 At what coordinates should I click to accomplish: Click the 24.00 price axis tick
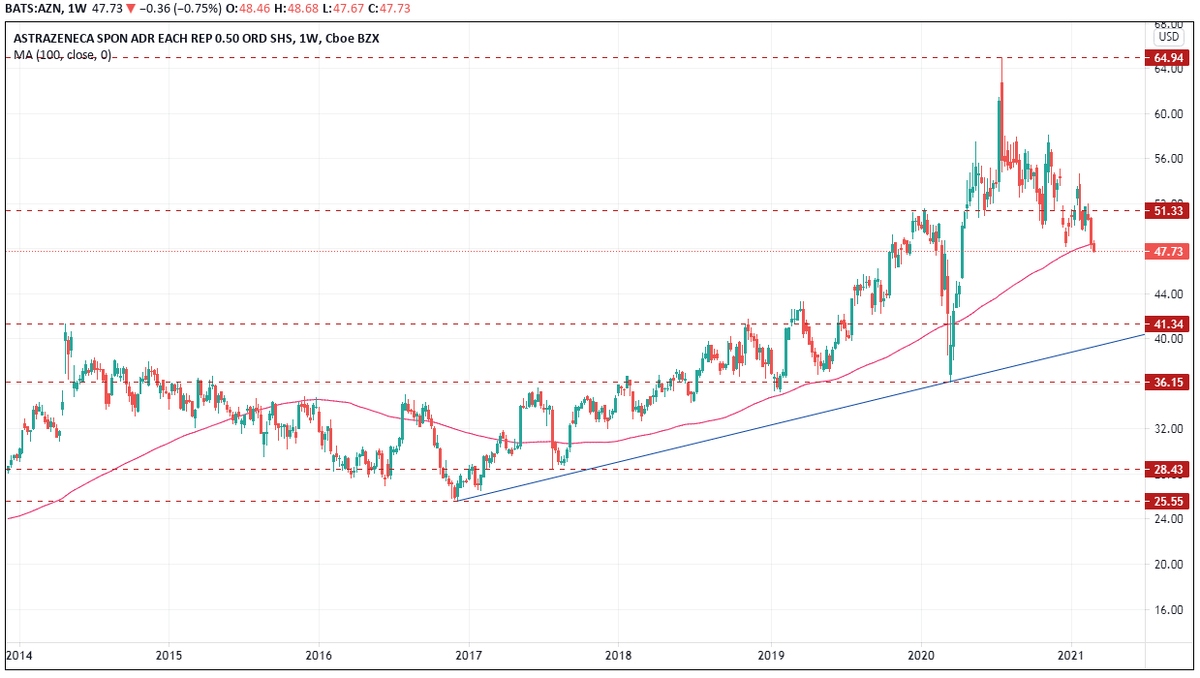click(1170, 519)
